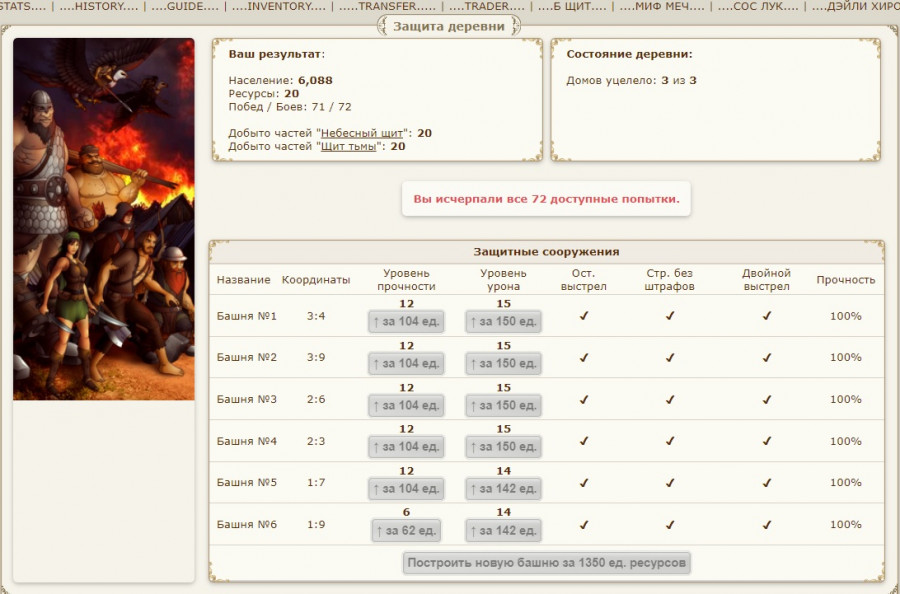Click Ост. выстрел checkmark for Башня №4
This screenshot has width=900, height=594.
pyautogui.click(x=584, y=441)
